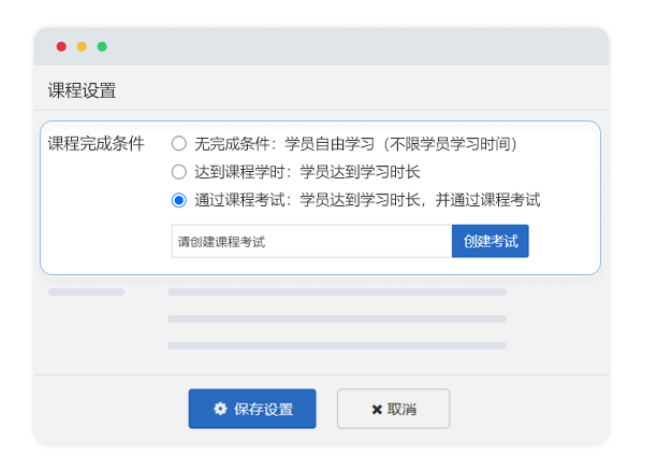
Task: Click the label text 学员自由学习（不限学员学习时间）
Action: click(401, 143)
